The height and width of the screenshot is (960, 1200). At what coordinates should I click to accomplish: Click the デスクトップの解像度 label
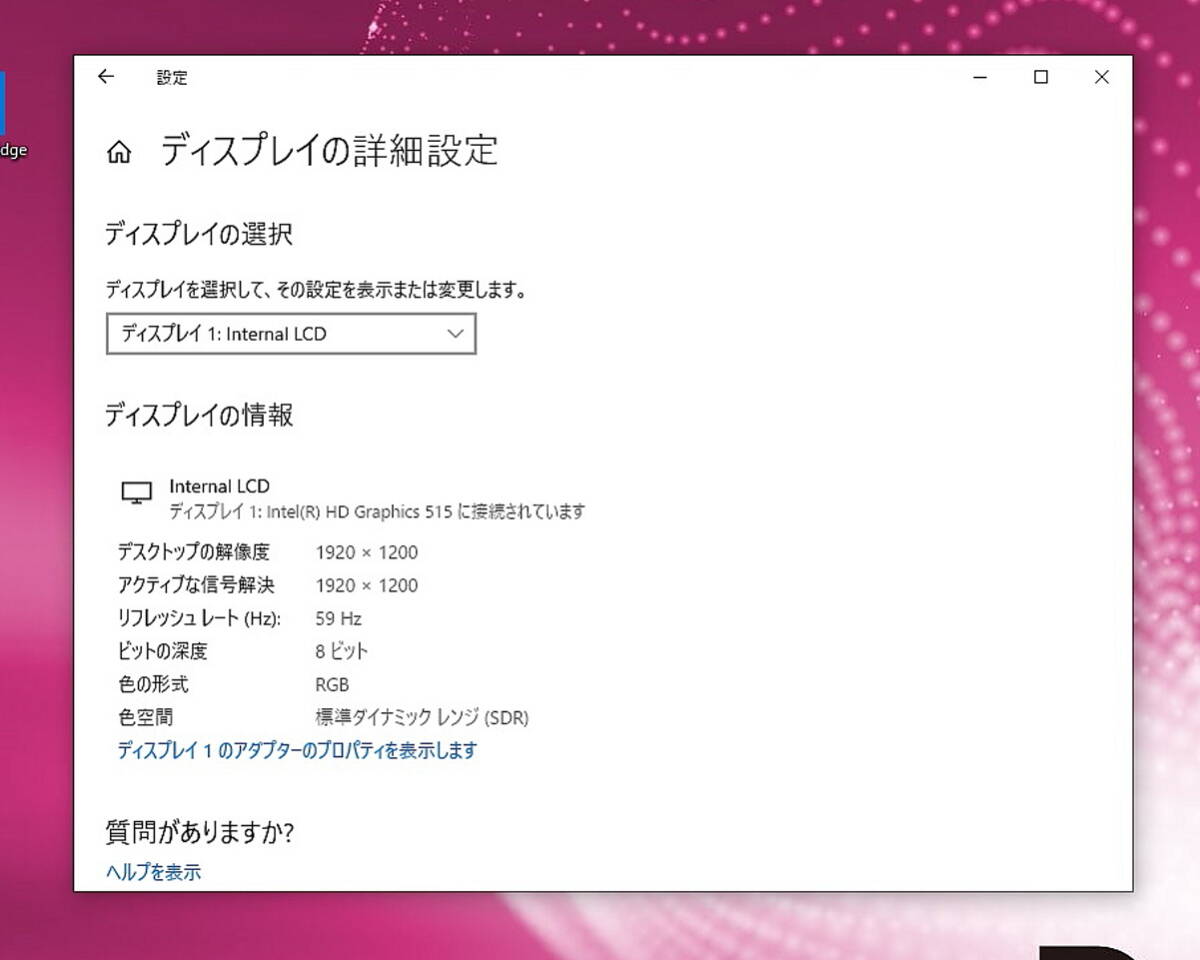click(x=194, y=552)
